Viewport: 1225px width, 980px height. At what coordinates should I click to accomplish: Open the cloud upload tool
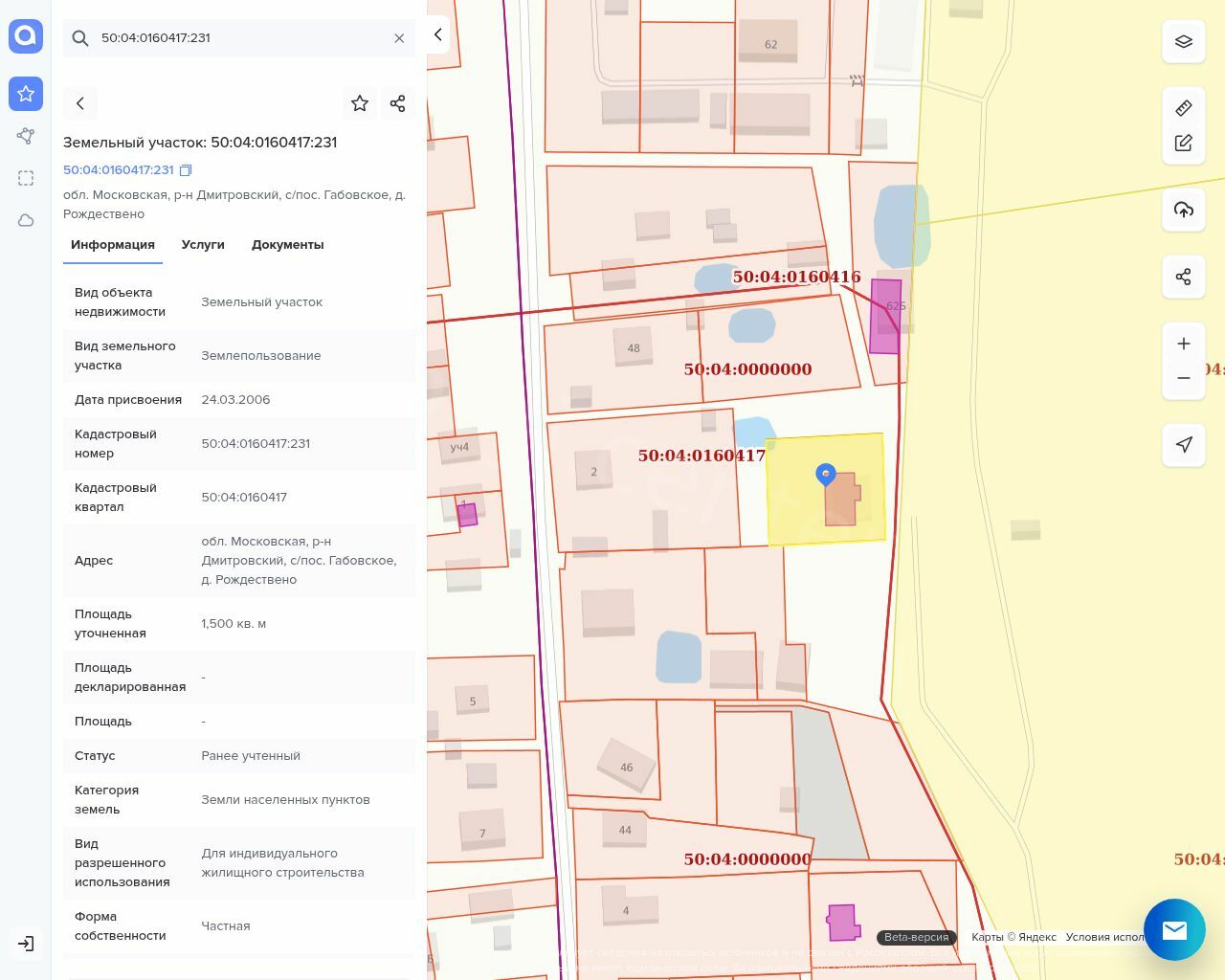coord(1183,210)
